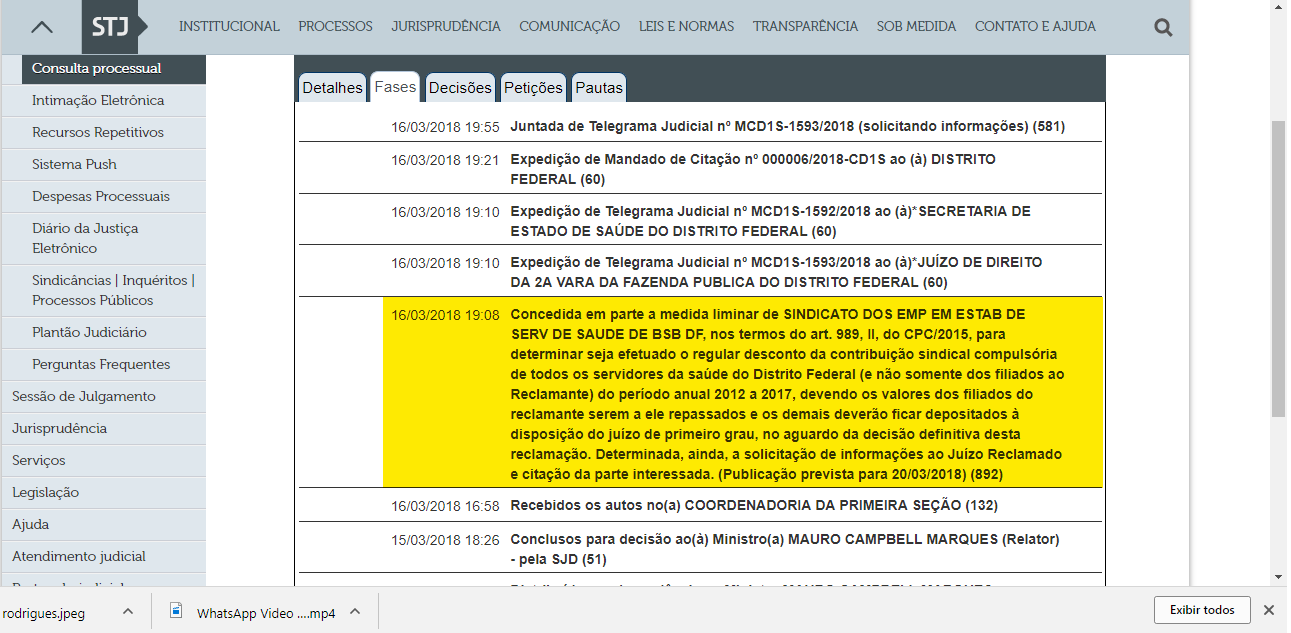Switch to the Detalhes tab
Image resolution: width=1291 pixels, height=633 pixels.
pyautogui.click(x=332, y=88)
